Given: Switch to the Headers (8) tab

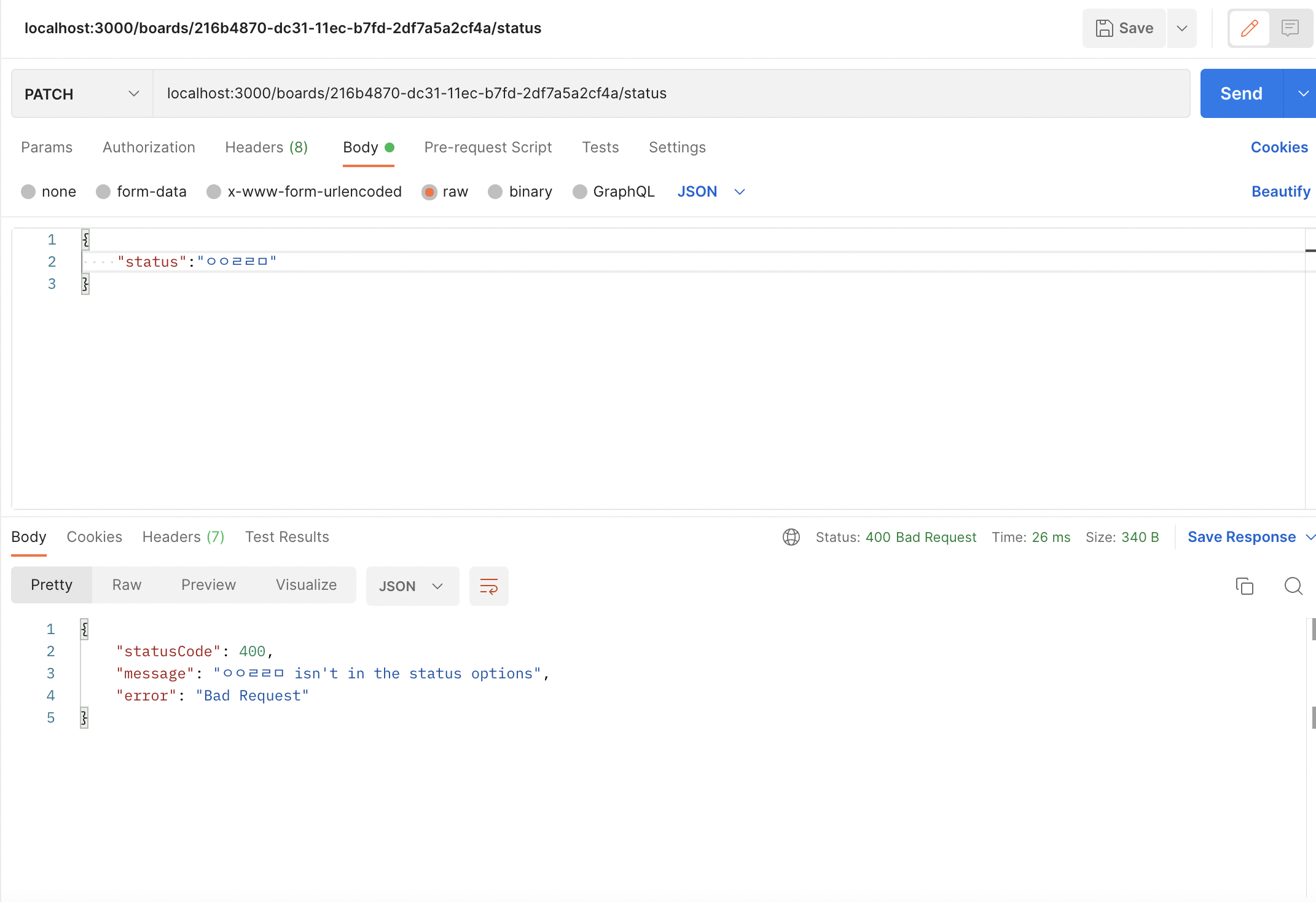Looking at the screenshot, I should pyautogui.click(x=266, y=147).
